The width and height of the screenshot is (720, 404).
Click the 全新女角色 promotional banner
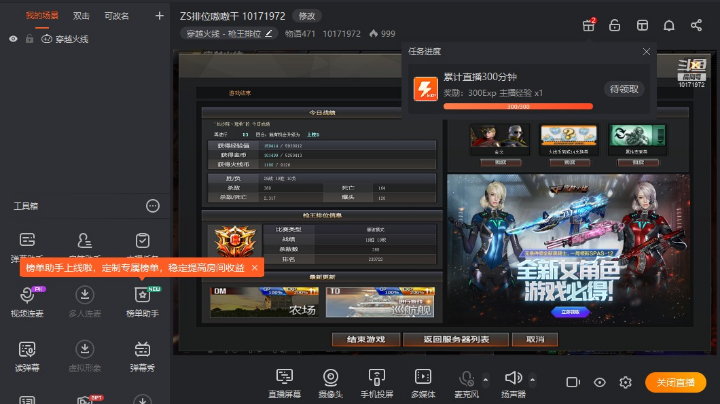click(568, 250)
